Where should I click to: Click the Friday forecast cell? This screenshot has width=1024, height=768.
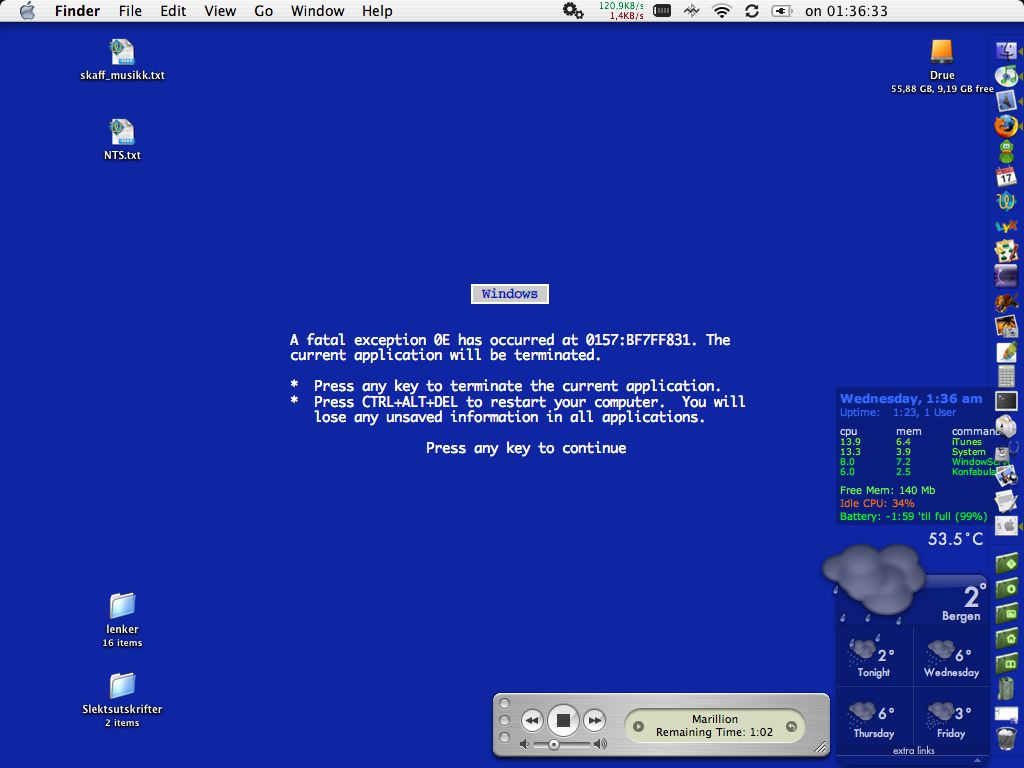[x=951, y=717]
